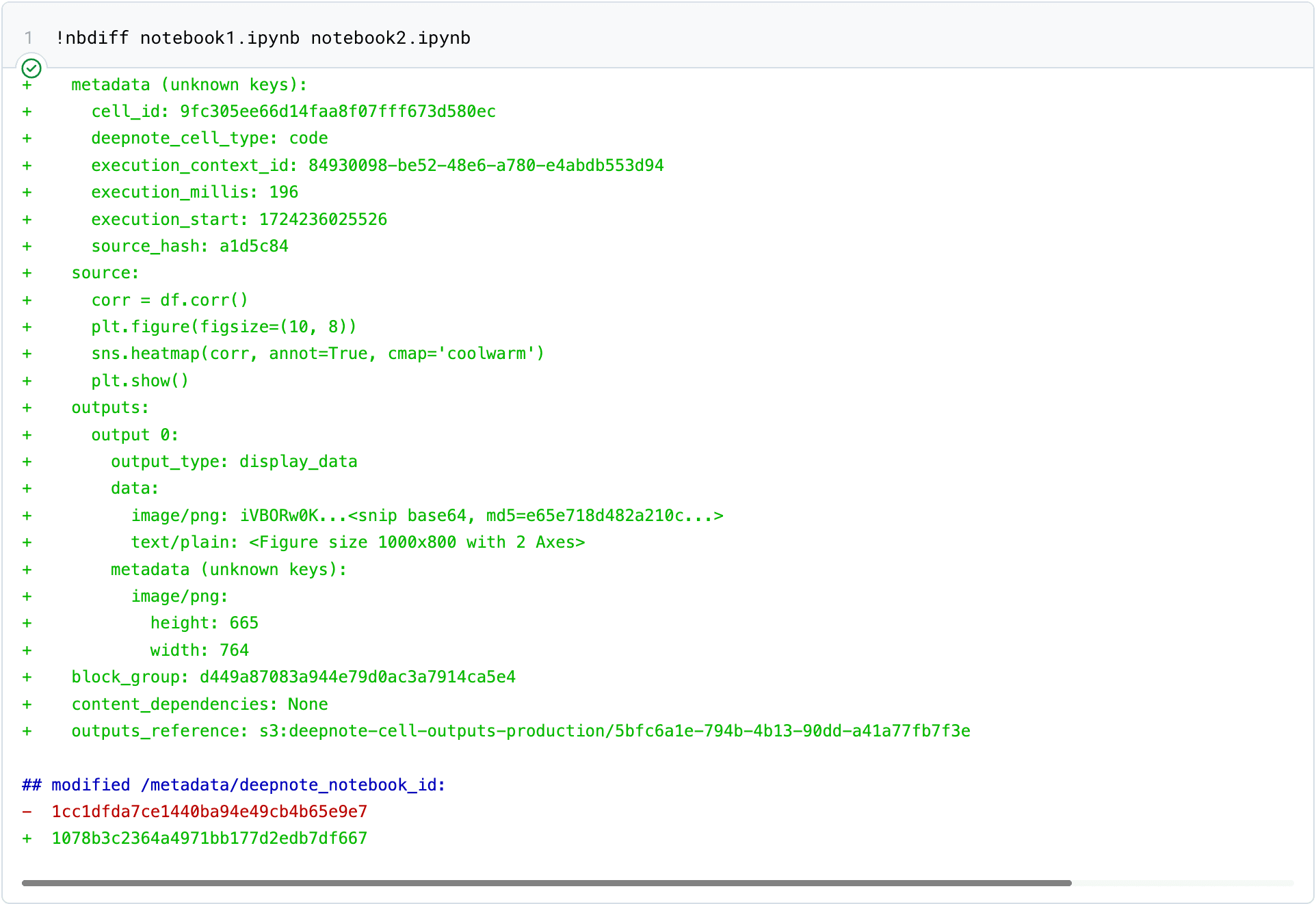
Task: Click the outputs_reference s3 path line
Action: pos(521,731)
